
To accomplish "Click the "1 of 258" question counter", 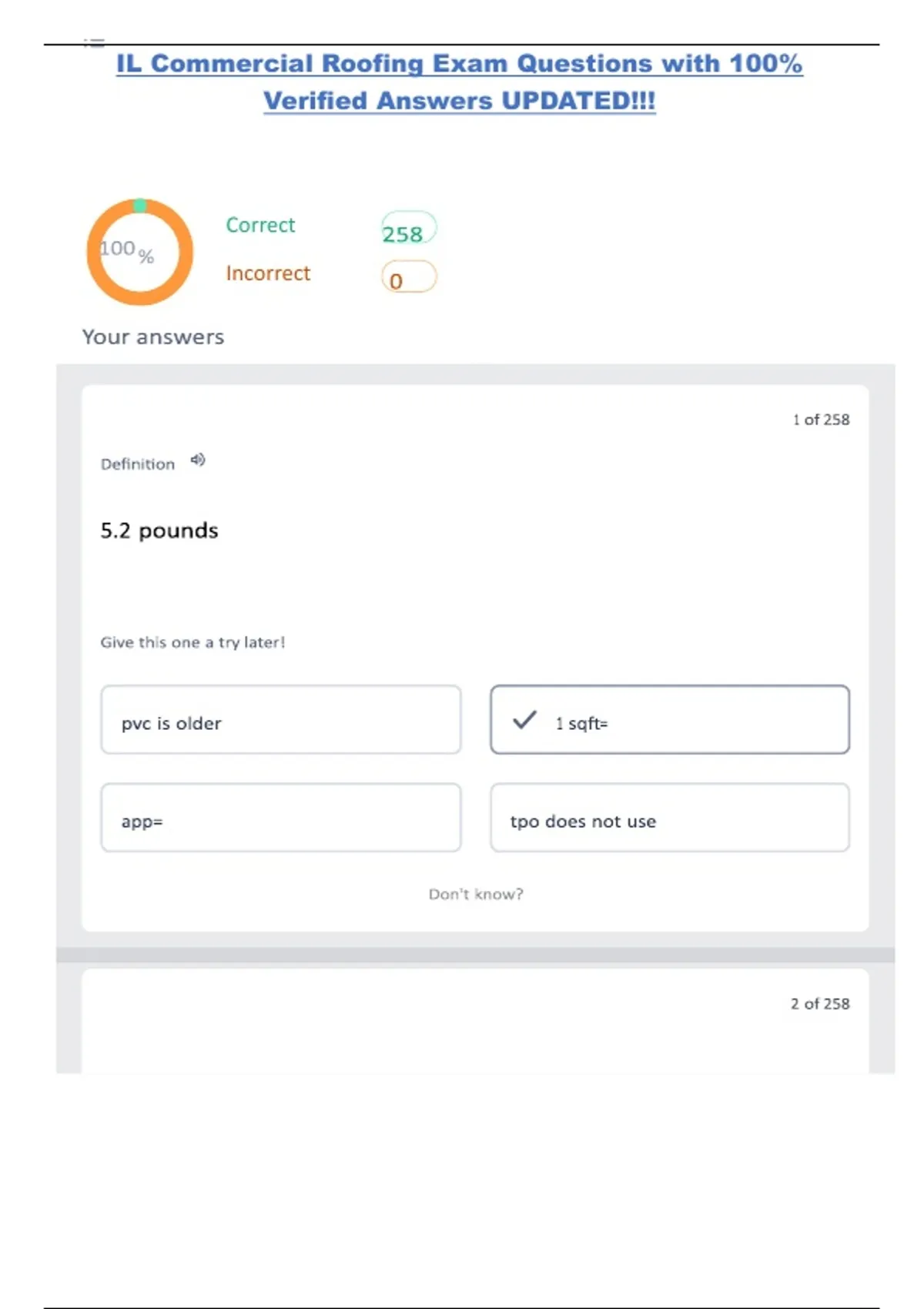I will (x=821, y=420).
